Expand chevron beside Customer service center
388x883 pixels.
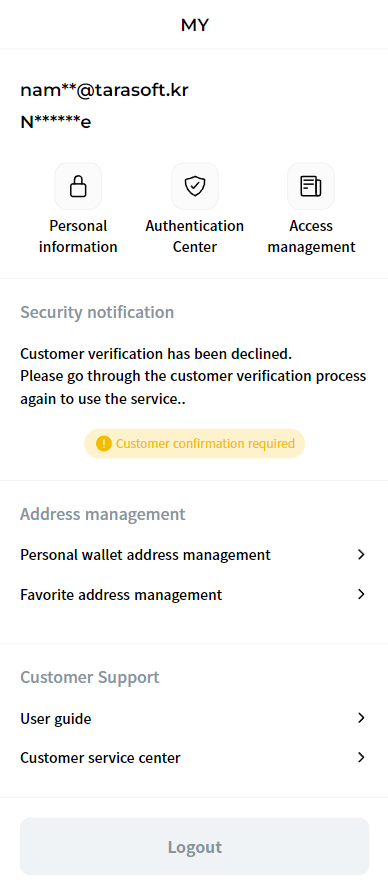(362, 757)
